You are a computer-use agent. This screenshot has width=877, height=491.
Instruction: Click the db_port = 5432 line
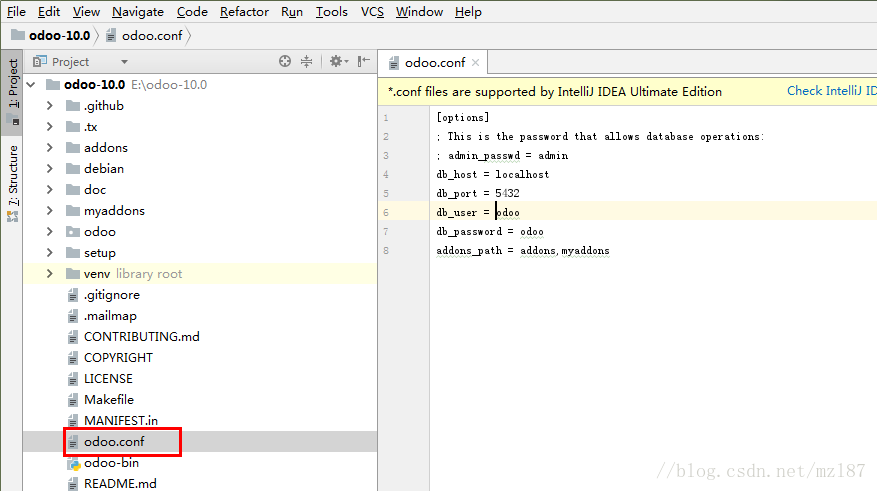coord(478,193)
